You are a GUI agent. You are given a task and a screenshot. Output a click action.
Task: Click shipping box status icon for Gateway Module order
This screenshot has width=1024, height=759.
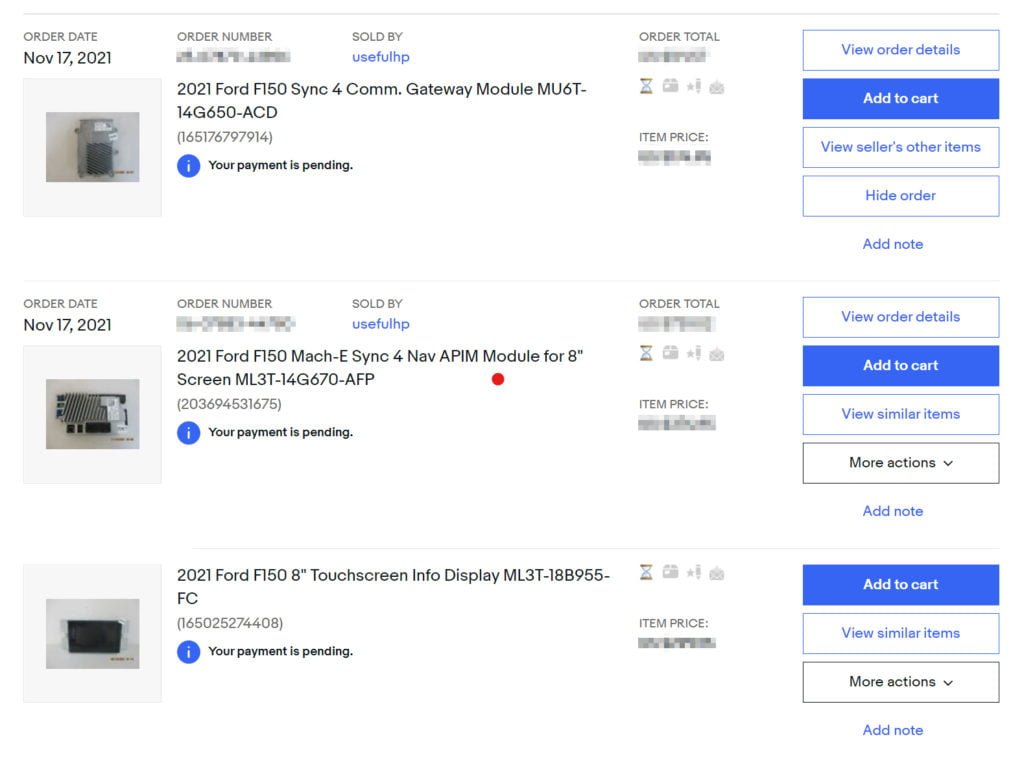point(670,86)
